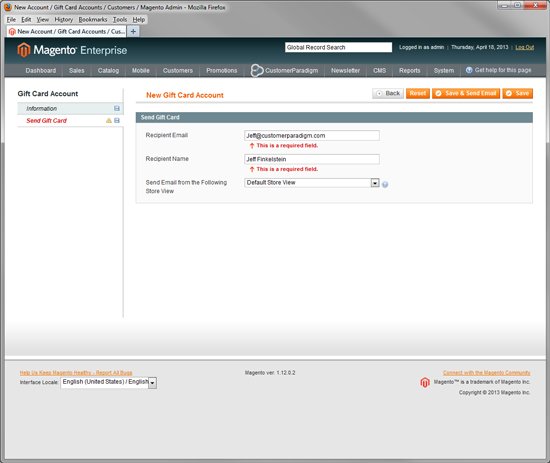Open a new browser tab with plus button

click(133, 32)
